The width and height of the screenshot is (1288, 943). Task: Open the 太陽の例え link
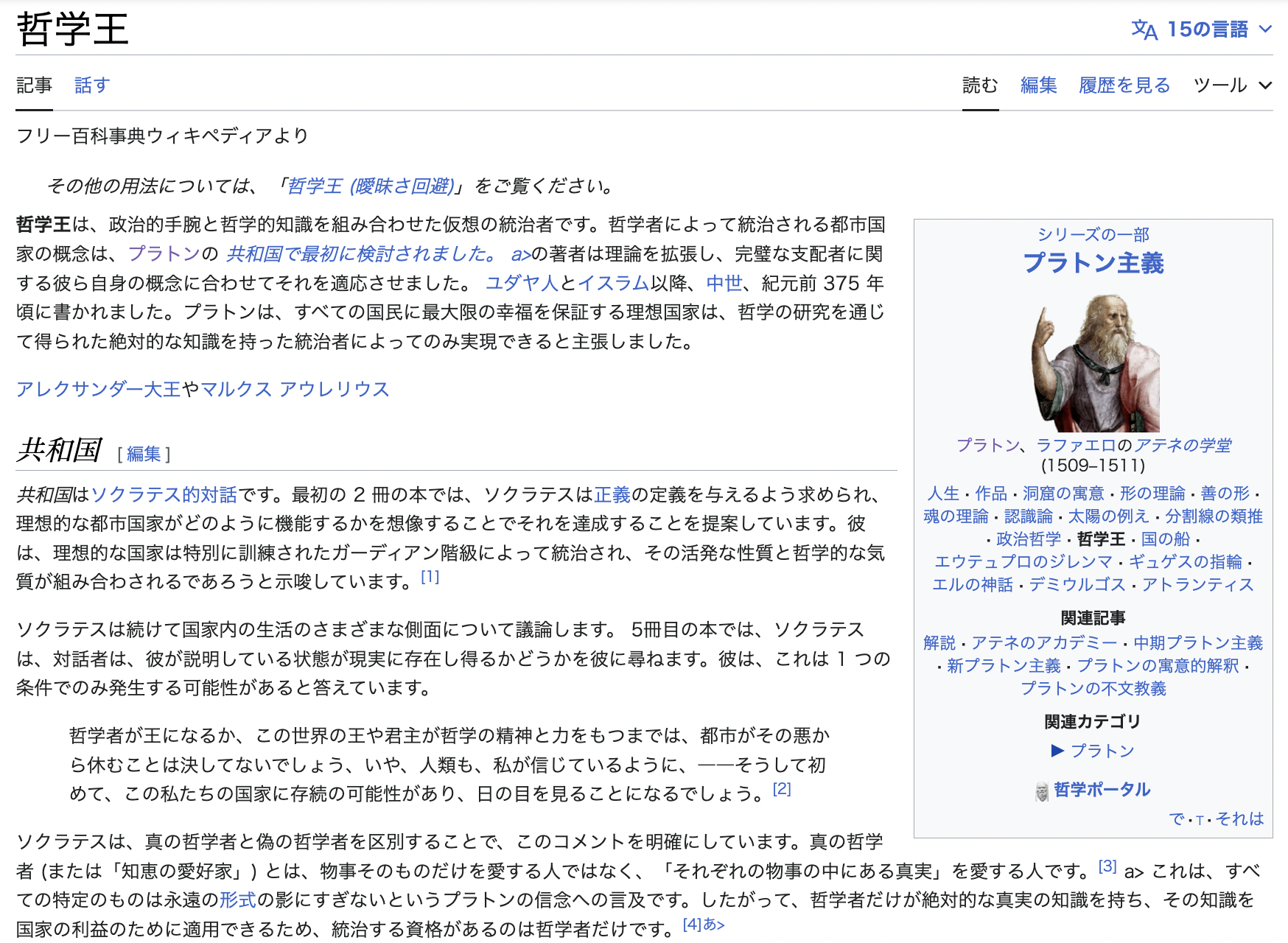click(x=1109, y=516)
